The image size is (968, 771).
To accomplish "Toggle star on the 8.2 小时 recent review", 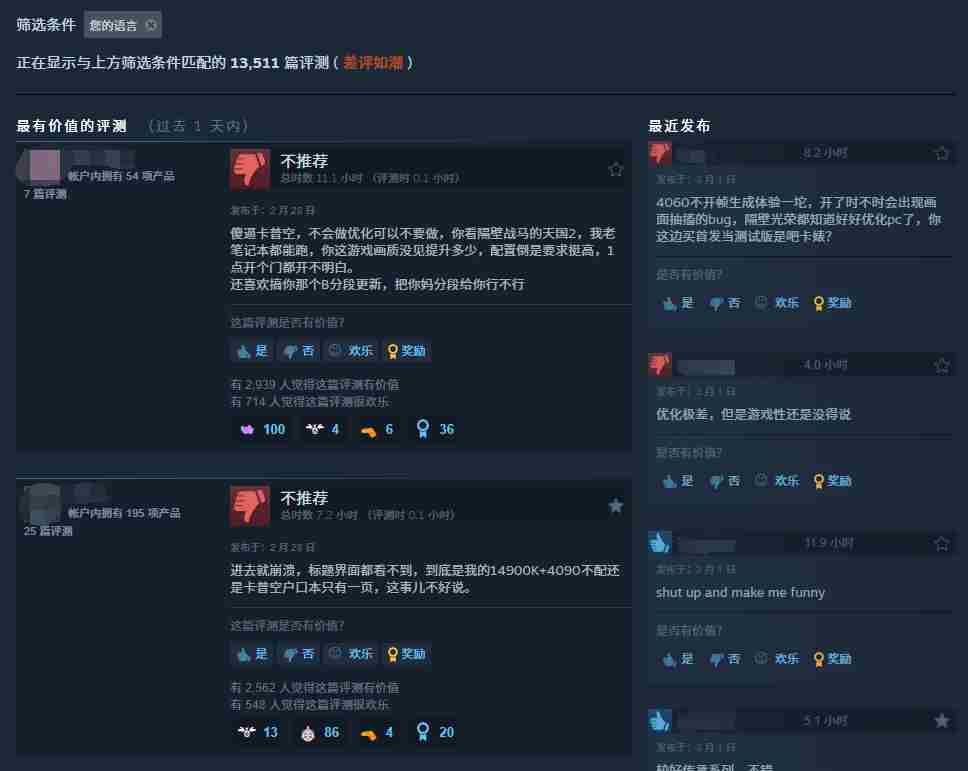I will [x=941, y=153].
